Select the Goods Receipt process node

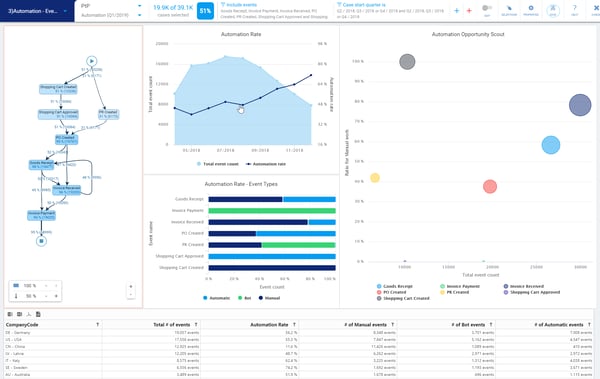click(41, 165)
